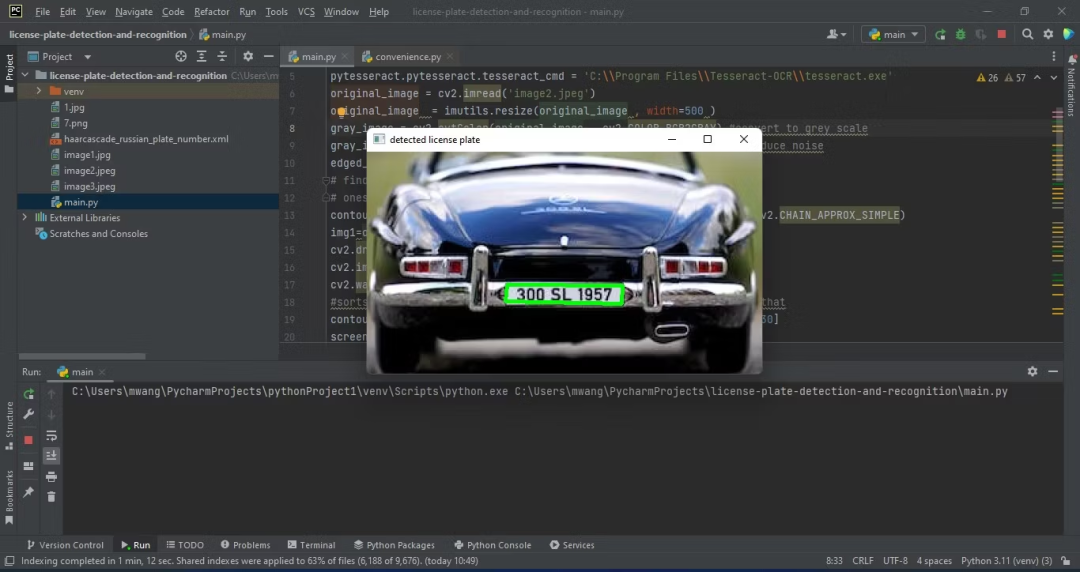Open Services tool window

tap(572, 545)
